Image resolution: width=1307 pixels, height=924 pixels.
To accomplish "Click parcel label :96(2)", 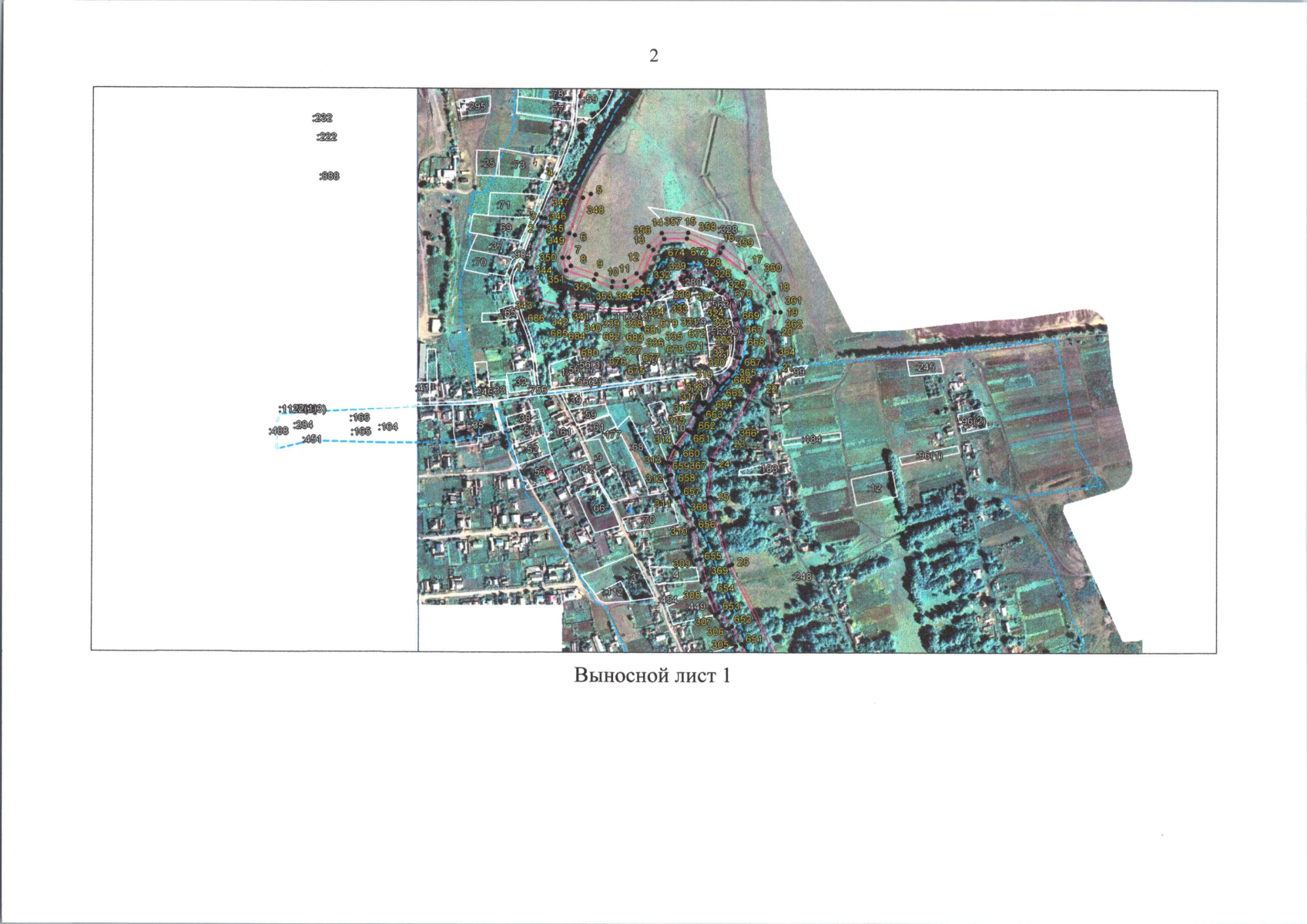I will pyautogui.click(x=973, y=422).
